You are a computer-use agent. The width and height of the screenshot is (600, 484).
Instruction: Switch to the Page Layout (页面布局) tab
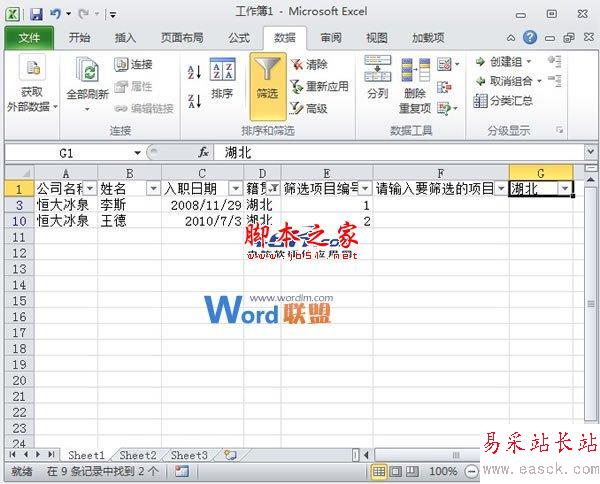[x=182, y=38]
